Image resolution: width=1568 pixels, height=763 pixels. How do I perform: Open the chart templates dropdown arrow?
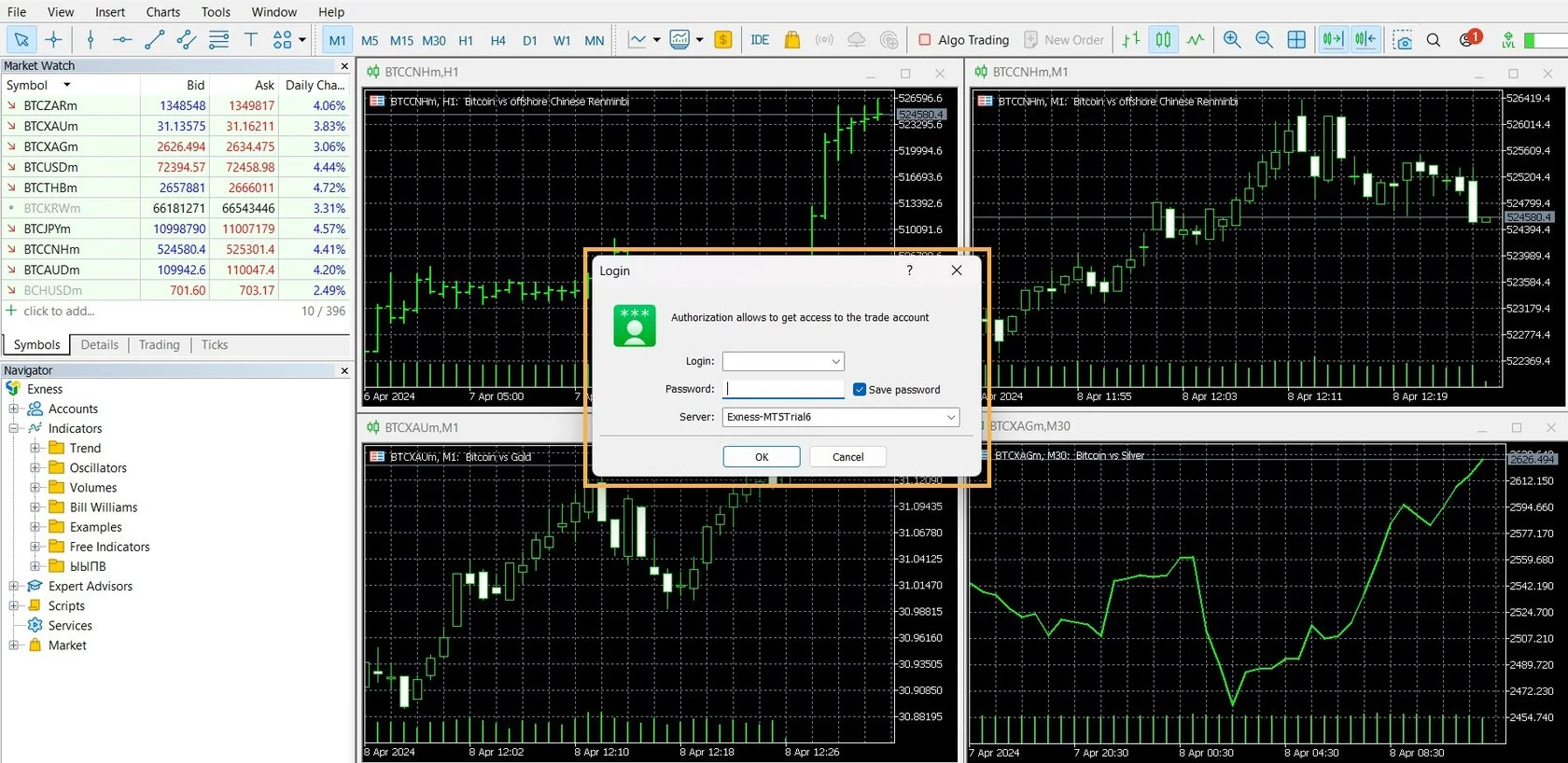[699, 40]
